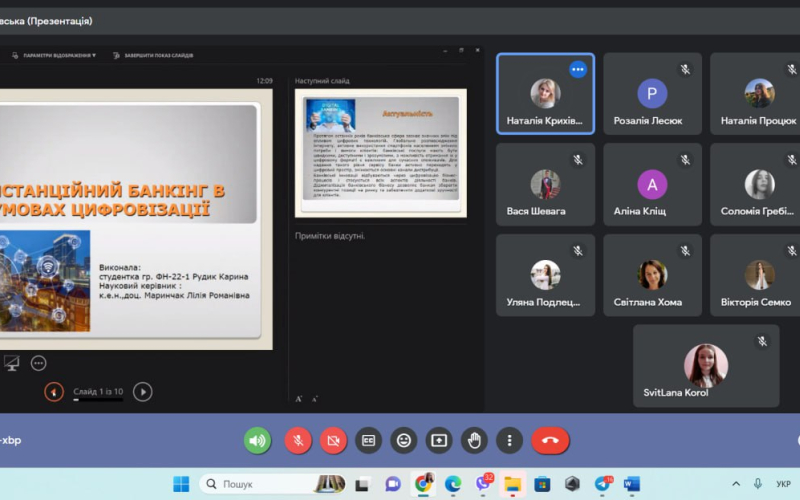Click muted mic icon on Вася Шевага tile
The image size is (800, 500).
578,160
